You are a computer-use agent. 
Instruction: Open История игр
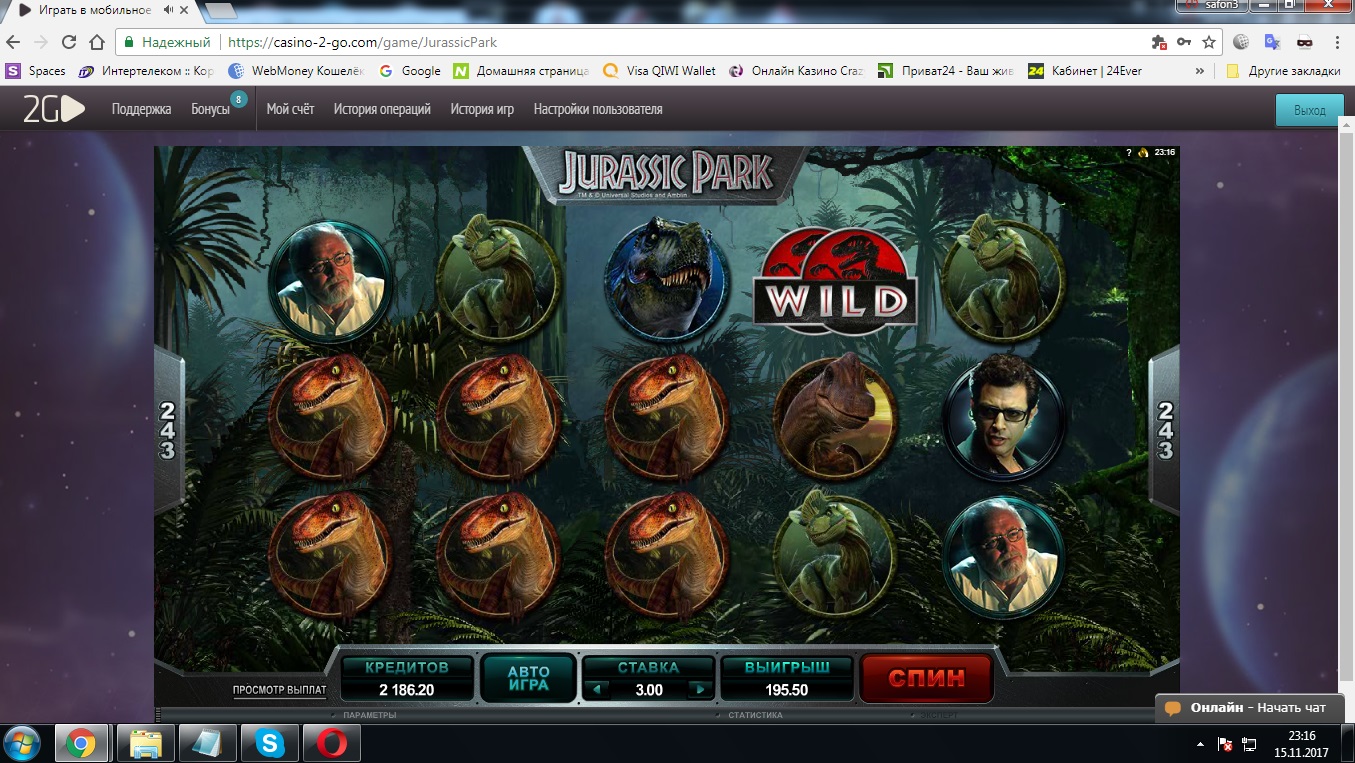[482, 109]
